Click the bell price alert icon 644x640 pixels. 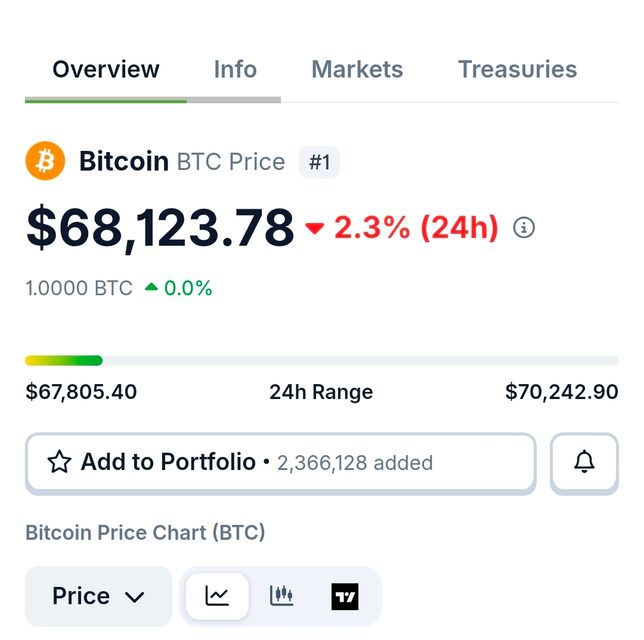(584, 462)
